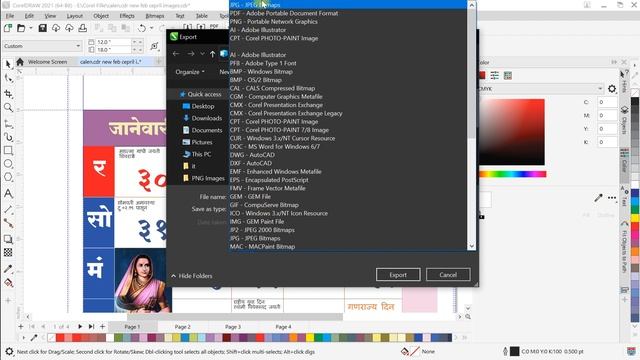Click the Cancel button in Export dialog
The image size is (640, 360).
pos(448,275)
